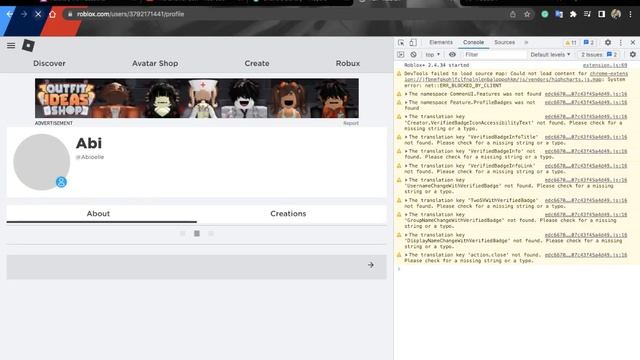Image resolution: width=640 pixels, height=360 pixels.
Task: Expand the action.close warning message
Action: point(406,255)
